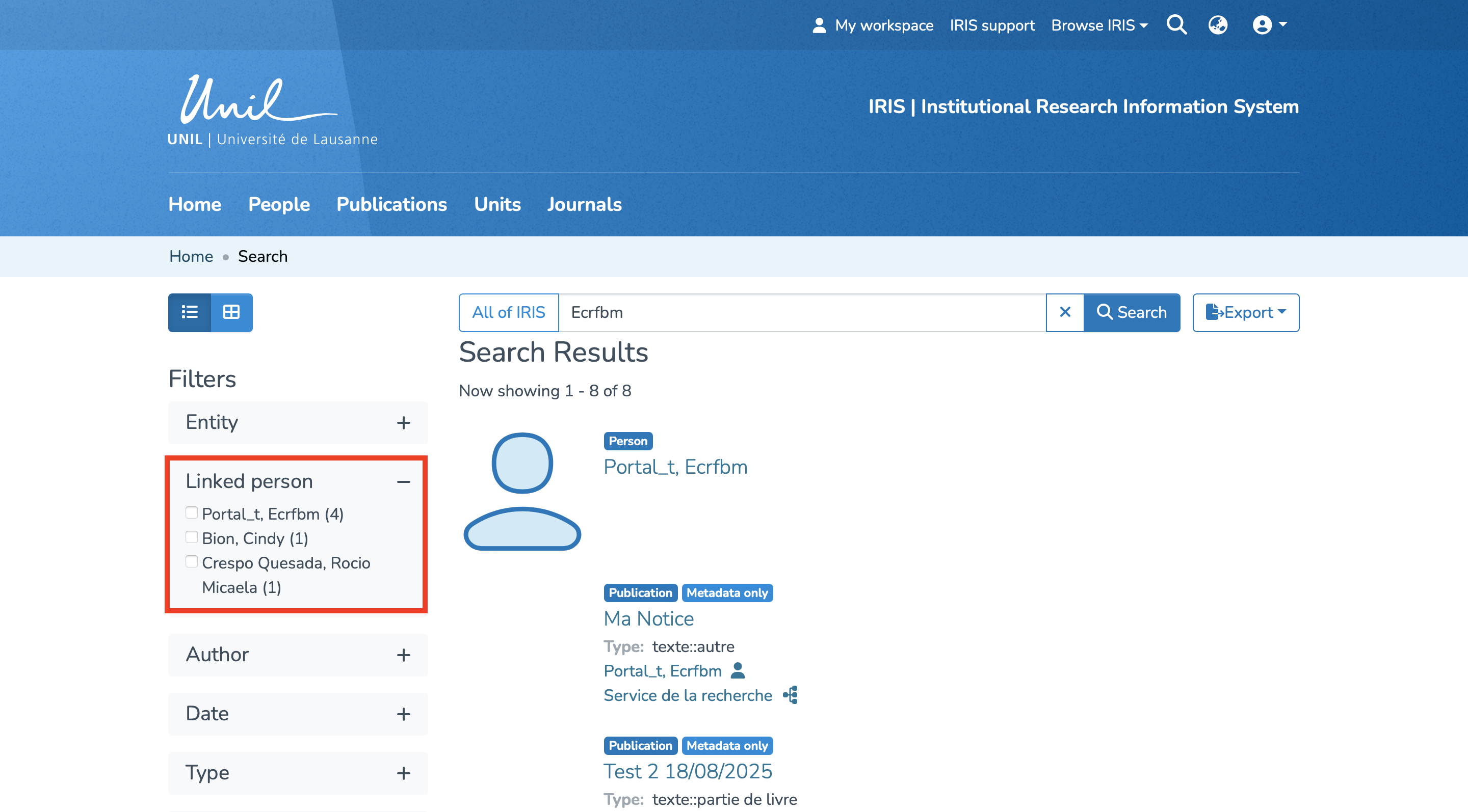The width and height of the screenshot is (1468, 812).
Task: Switch to grid view layout
Action: point(231,312)
